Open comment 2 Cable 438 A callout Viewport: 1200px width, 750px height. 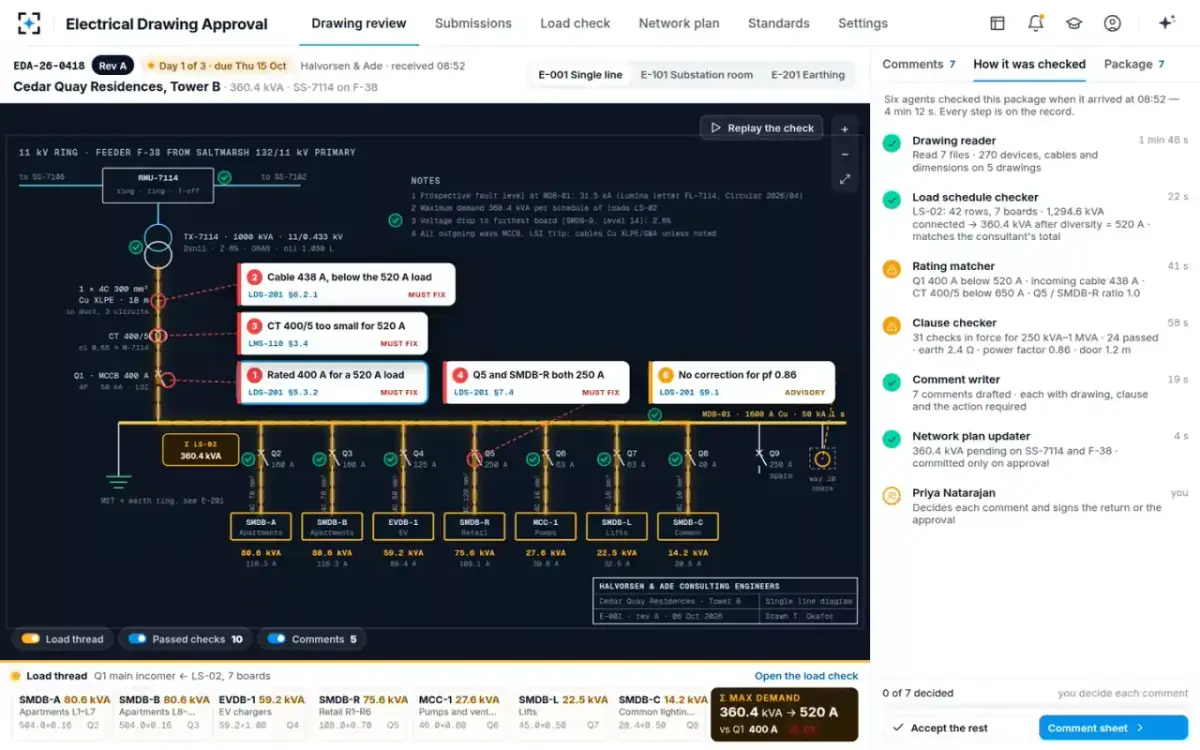347,284
